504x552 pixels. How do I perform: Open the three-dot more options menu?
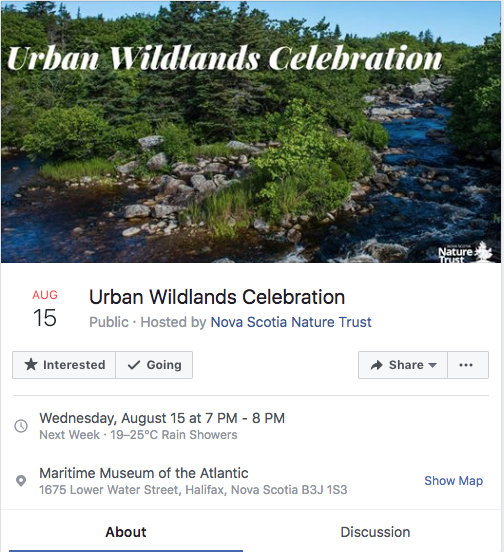(468, 365)
